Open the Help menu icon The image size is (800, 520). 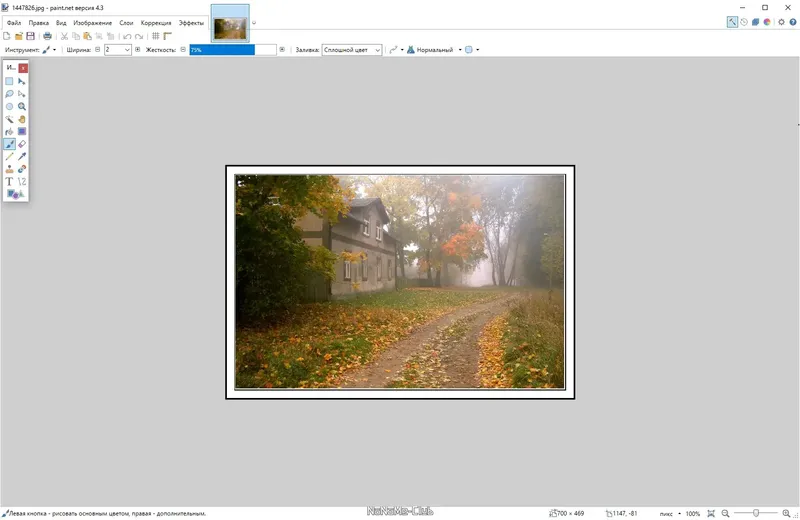click(793, 22)
